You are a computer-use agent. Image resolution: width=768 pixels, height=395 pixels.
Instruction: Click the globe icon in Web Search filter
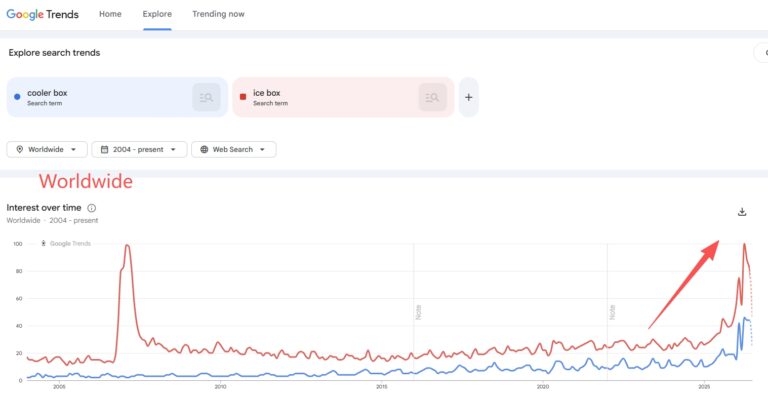[x=204, y=149]
